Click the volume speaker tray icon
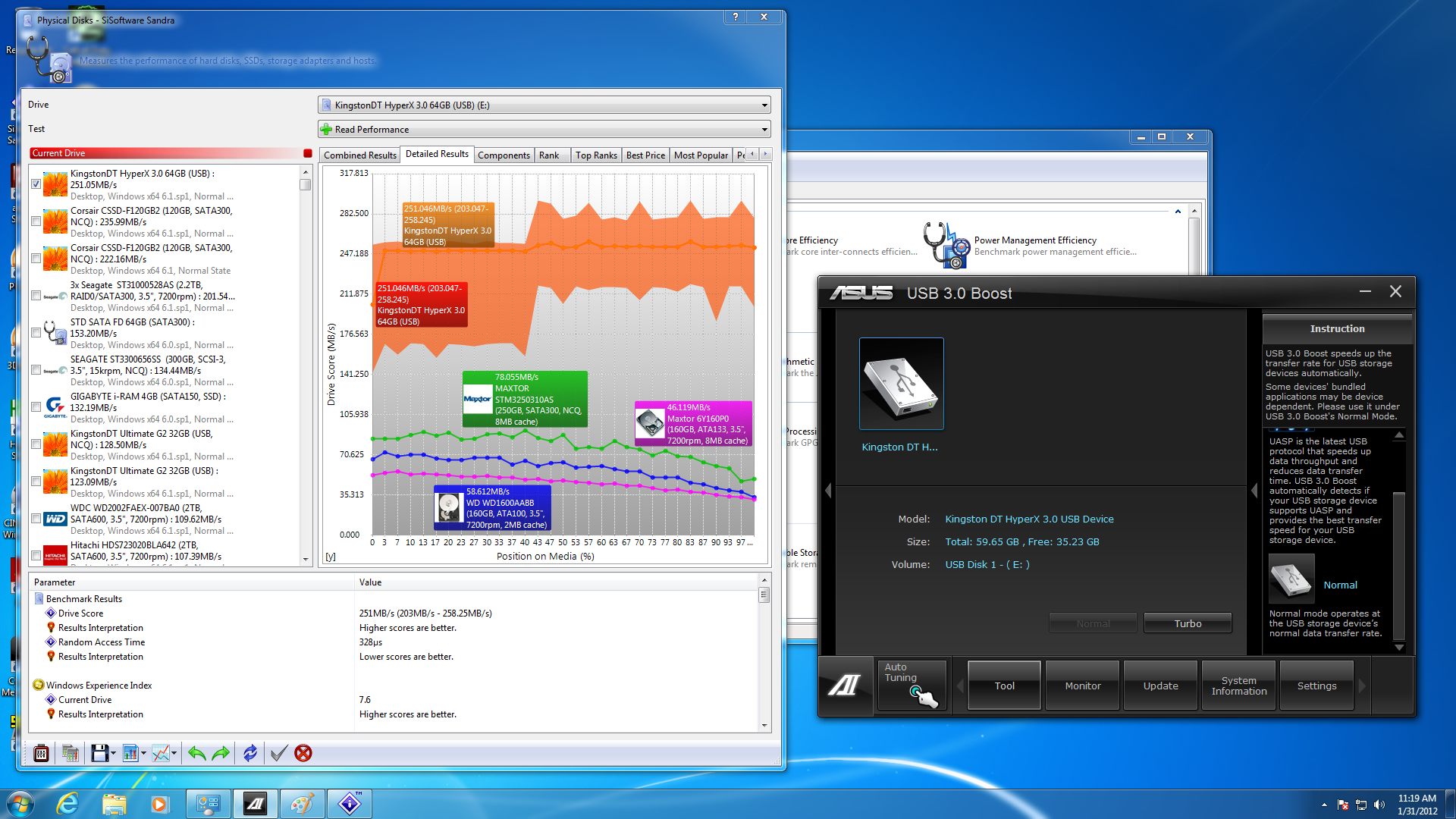 pos(1379,805)
